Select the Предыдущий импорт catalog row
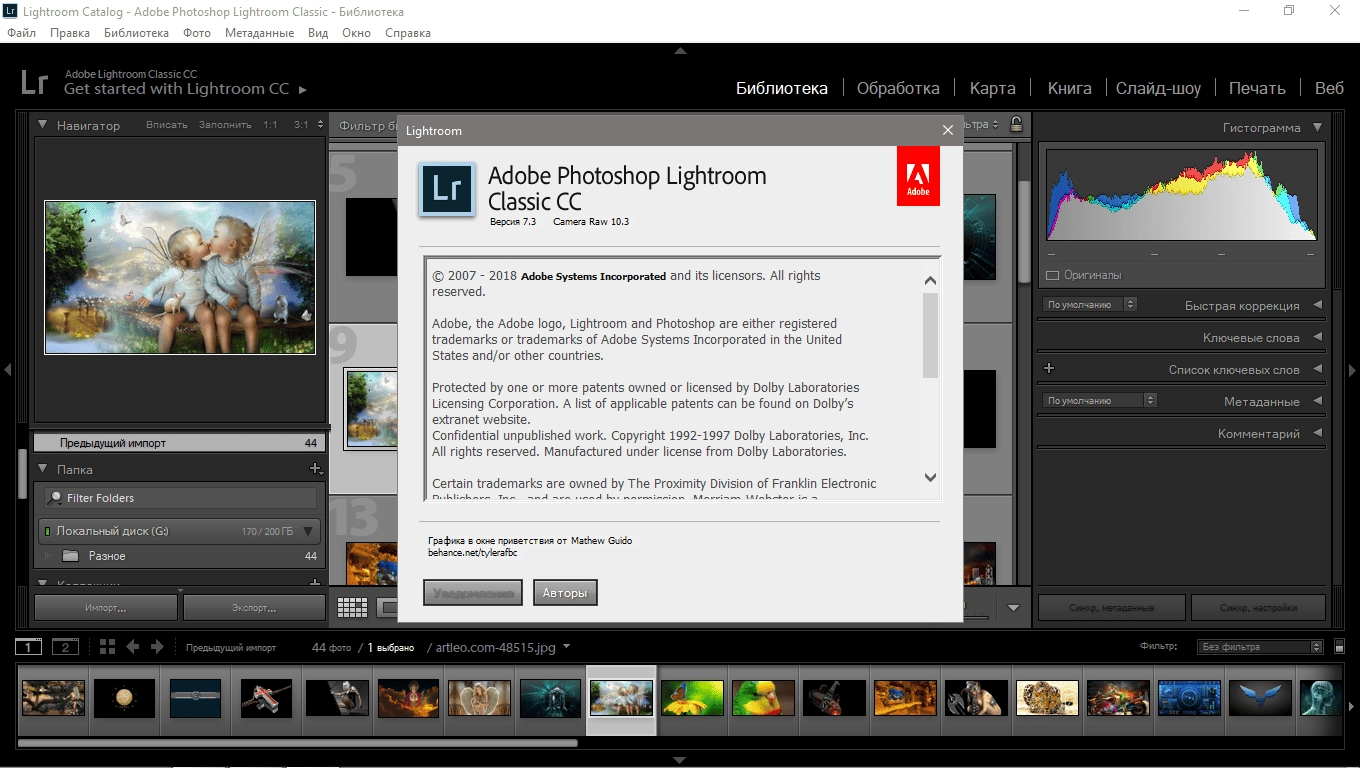This screenshot has width=1360, height=768. [179, 443]
